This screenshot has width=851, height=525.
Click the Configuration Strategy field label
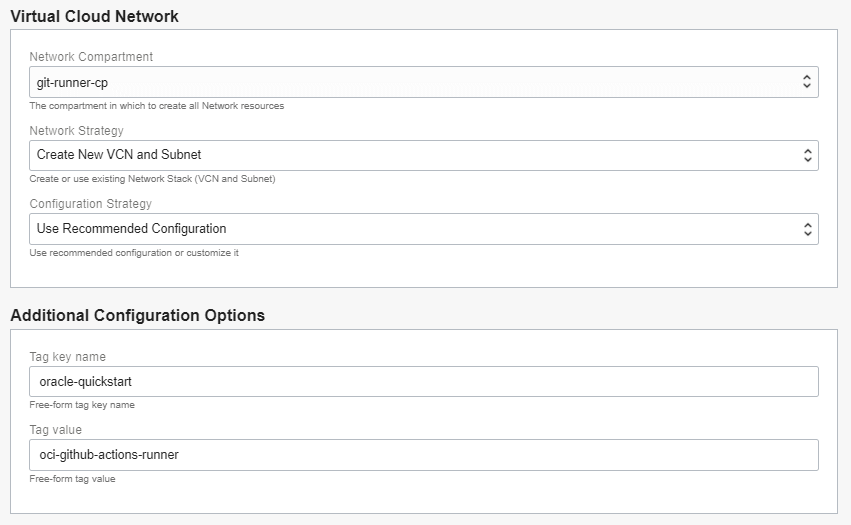(93, 204)
